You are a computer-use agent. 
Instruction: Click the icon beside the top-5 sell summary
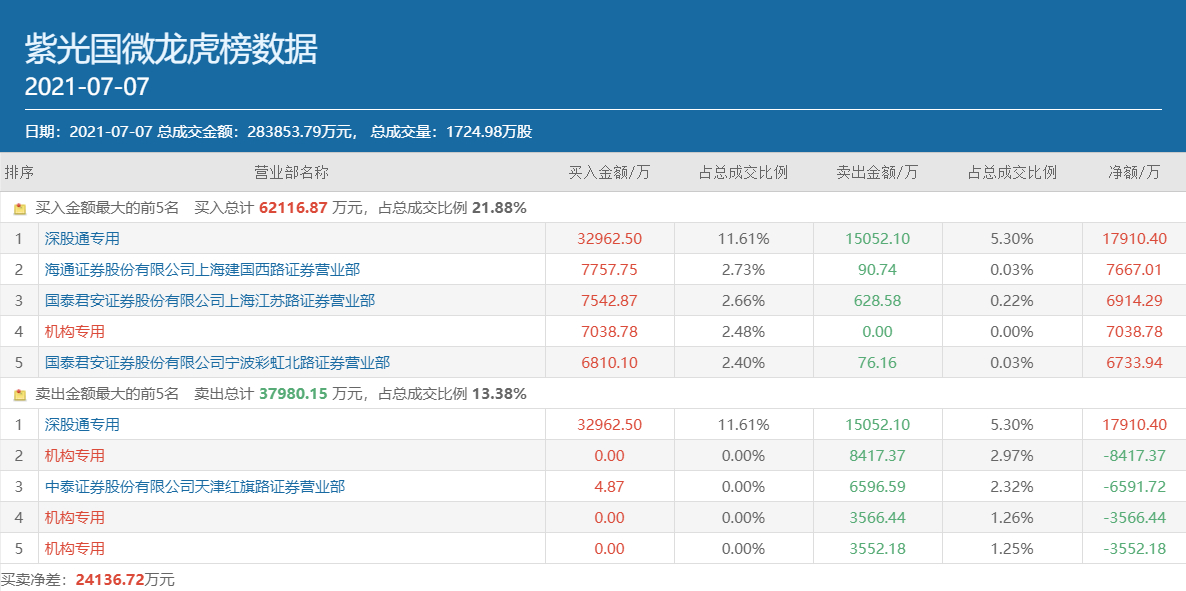point(19,394)
